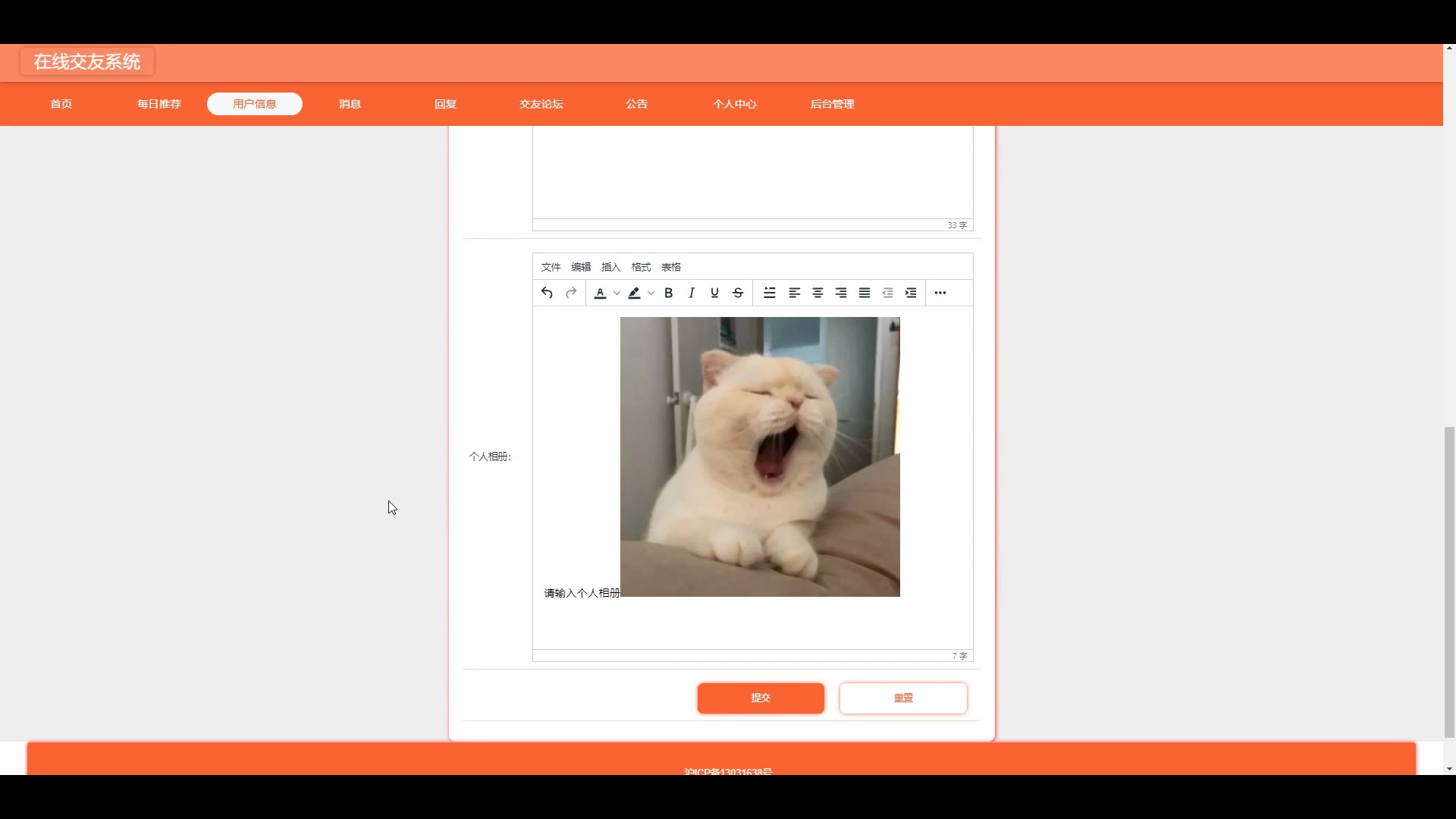Click the 重置 reset button
The image size is (1456, 819).
(903, 698)
